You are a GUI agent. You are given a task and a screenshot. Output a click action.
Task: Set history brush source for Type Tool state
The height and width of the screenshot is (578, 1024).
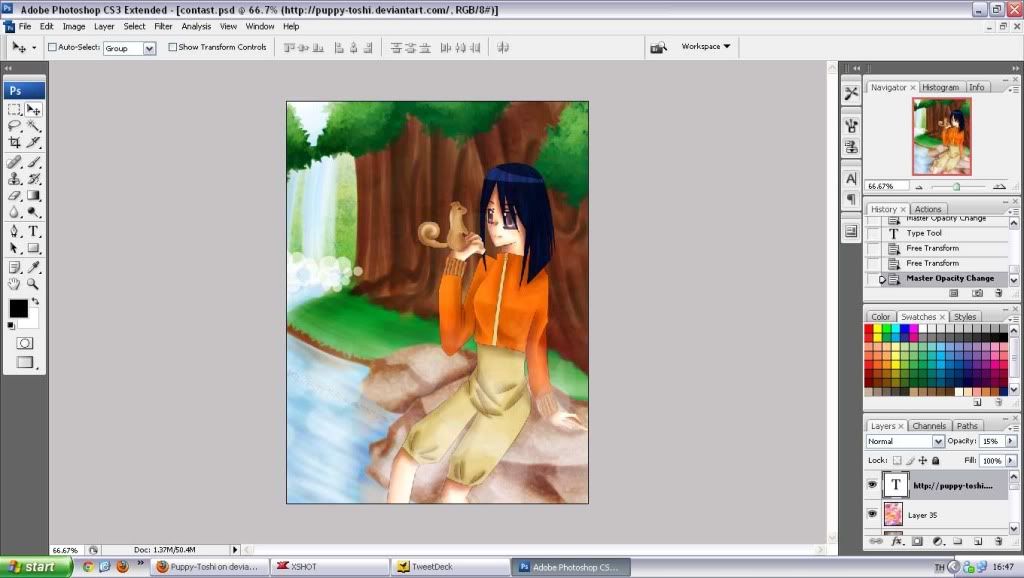point(873,233)
